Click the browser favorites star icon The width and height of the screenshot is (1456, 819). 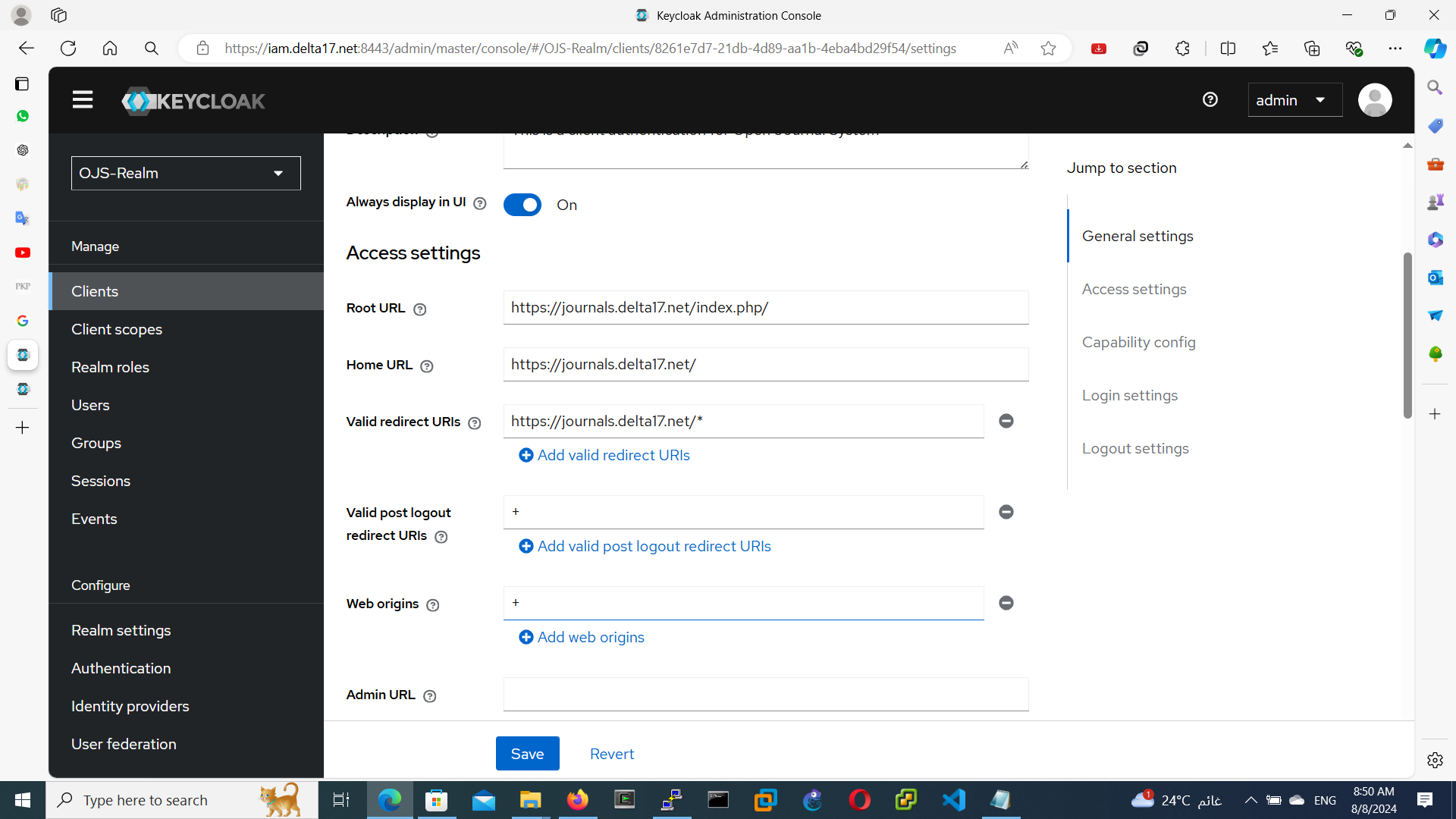(1048, 49)
